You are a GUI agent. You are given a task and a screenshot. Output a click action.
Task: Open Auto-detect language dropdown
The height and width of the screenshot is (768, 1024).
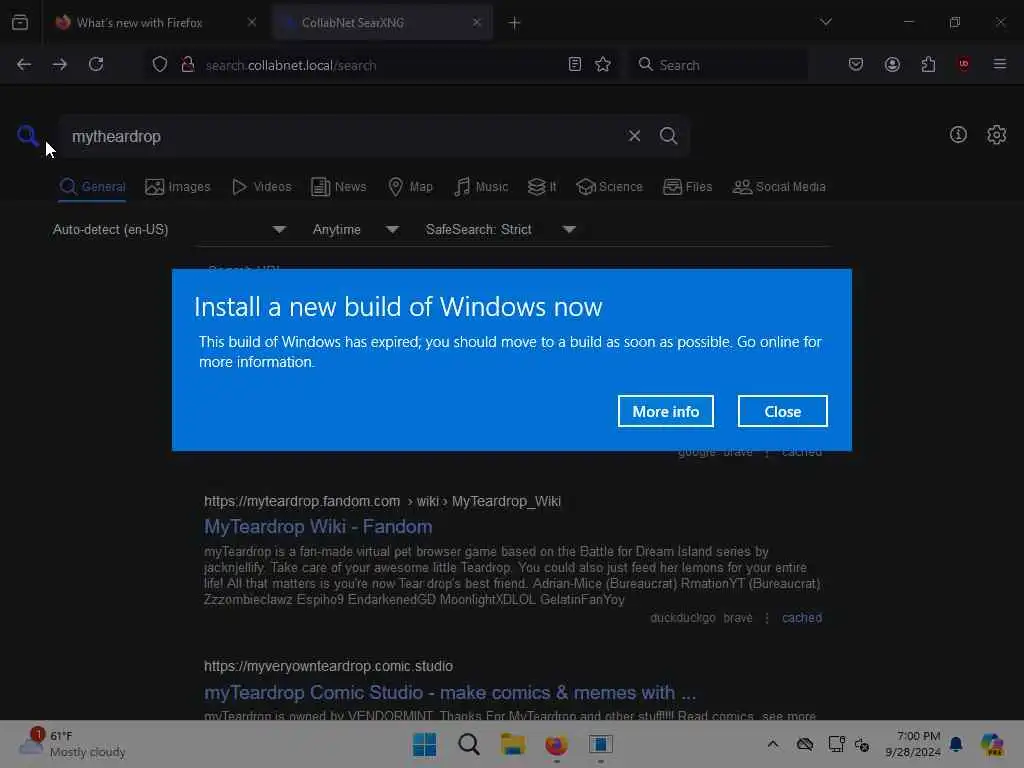coord(169,229)
